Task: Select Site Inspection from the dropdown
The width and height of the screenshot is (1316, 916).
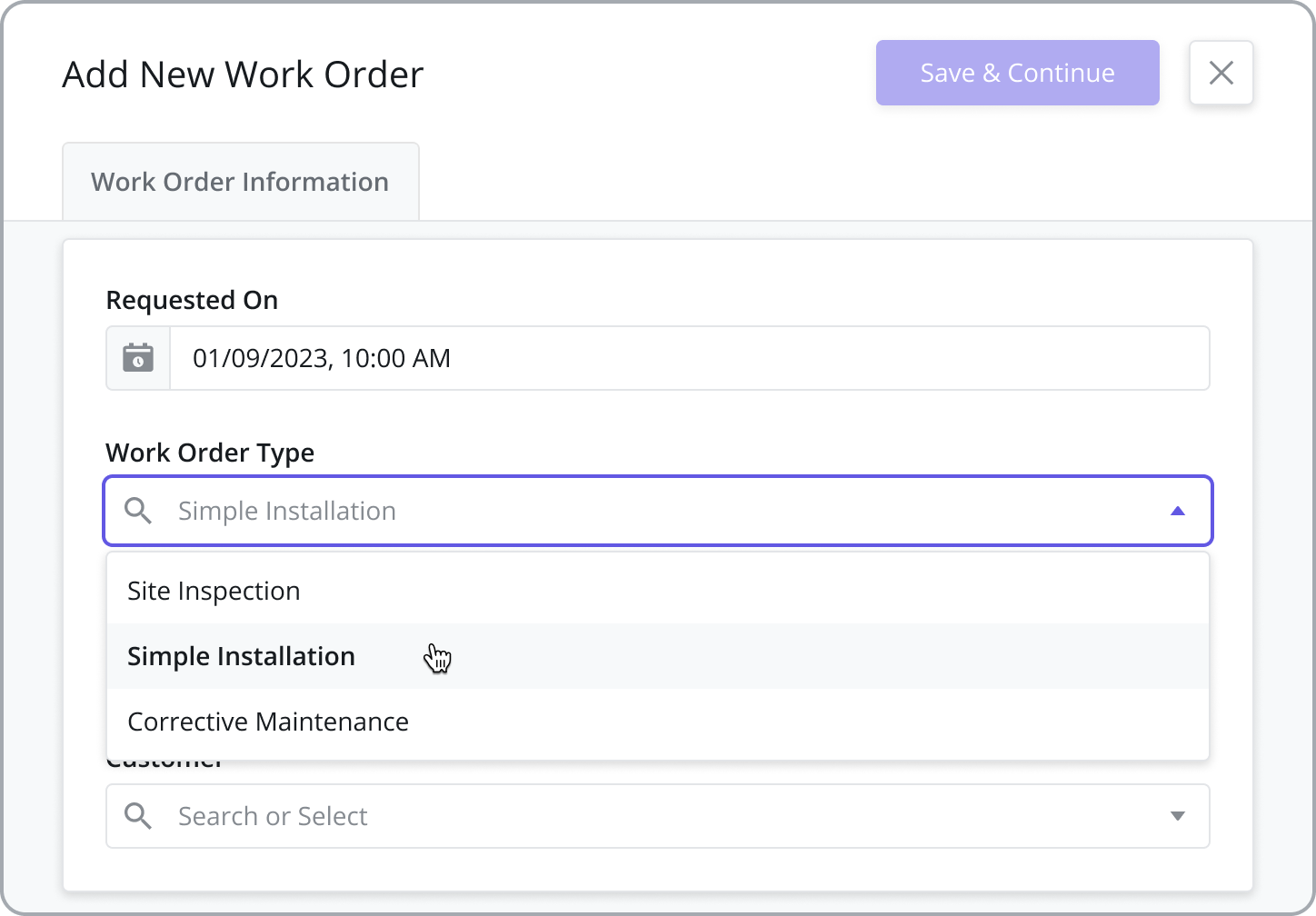Action: [214, 590]
